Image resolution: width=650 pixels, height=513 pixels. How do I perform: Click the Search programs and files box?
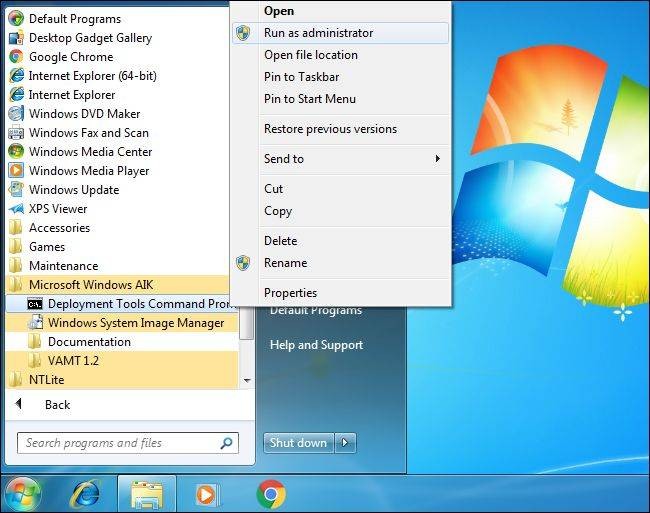coord(128,443)
